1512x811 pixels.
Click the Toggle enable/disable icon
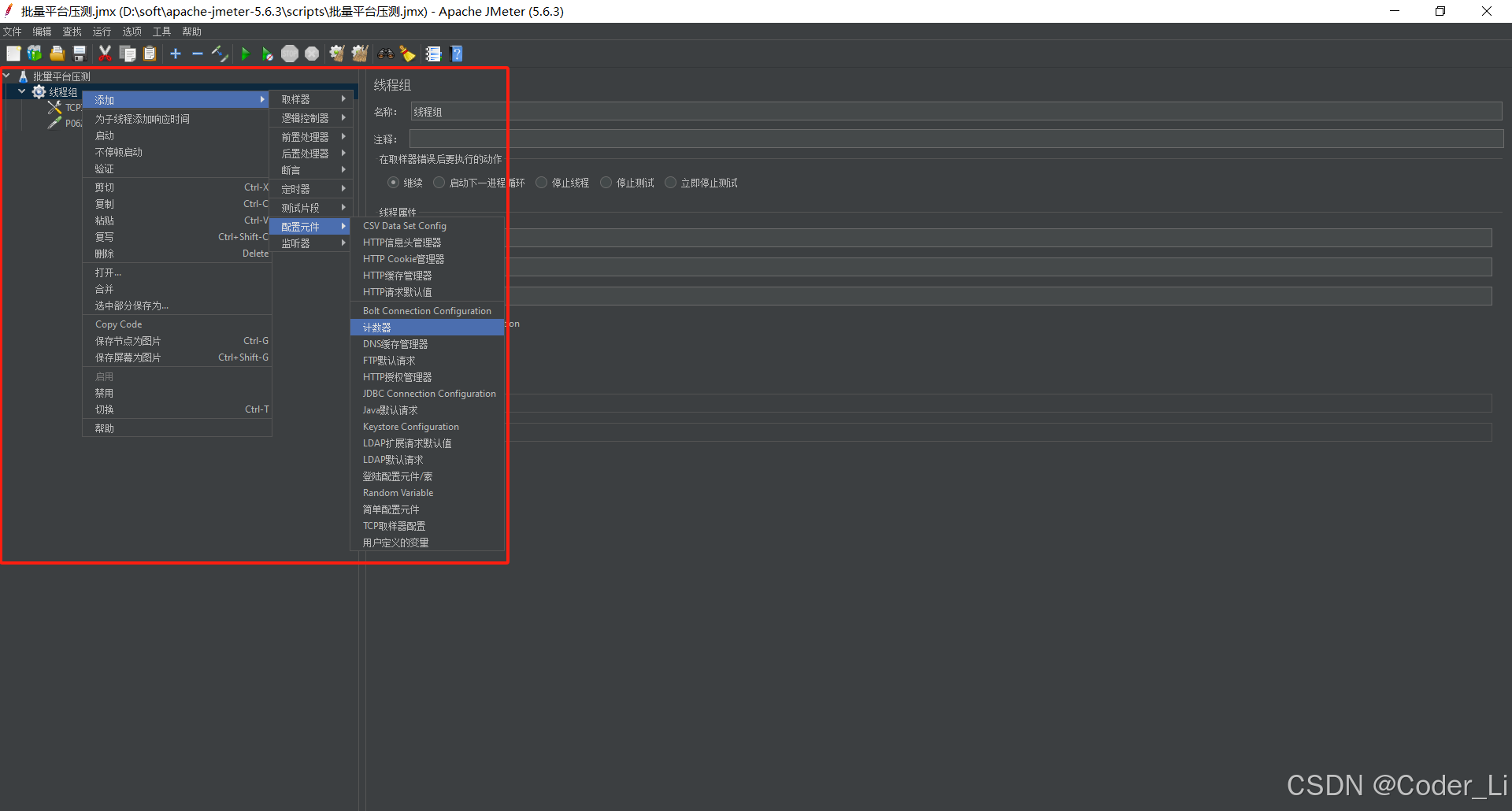[x=220, y=54]
